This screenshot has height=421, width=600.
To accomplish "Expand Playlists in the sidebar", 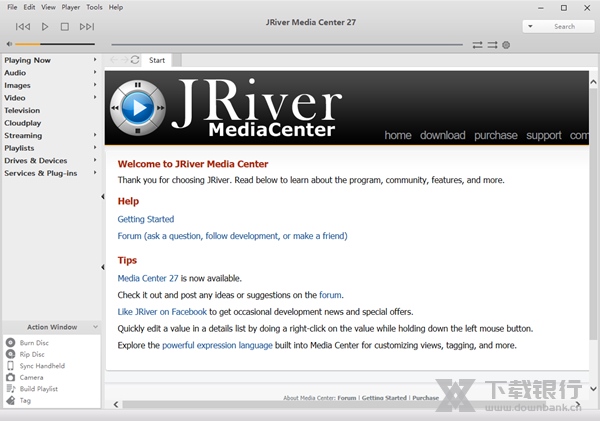I will coord(95,148).
